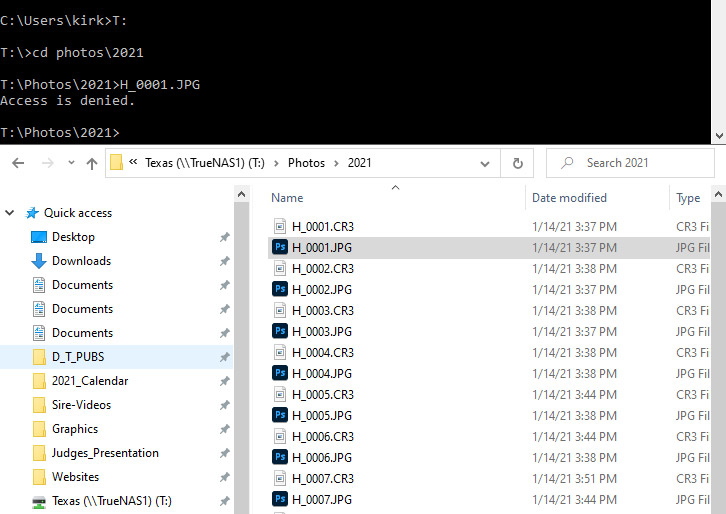Click file list scrollbar up arrow

[718, 194]
